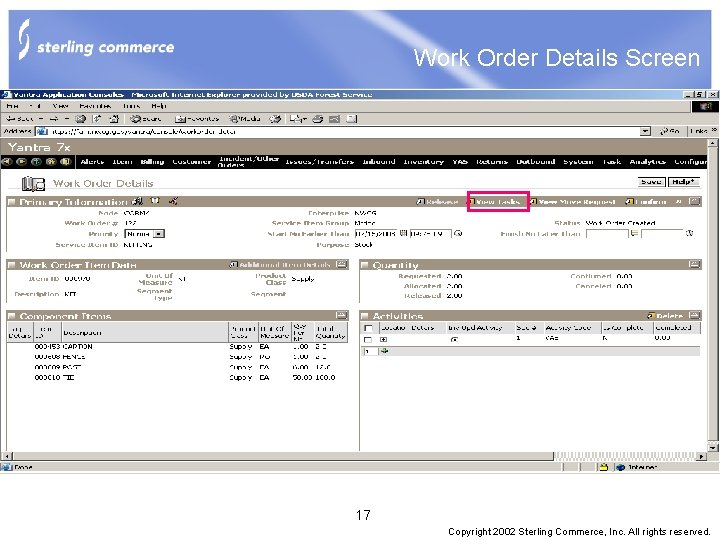Viewport: 720px width, 540px height.
Task: Click the Confirm action link
Action: 646,202
